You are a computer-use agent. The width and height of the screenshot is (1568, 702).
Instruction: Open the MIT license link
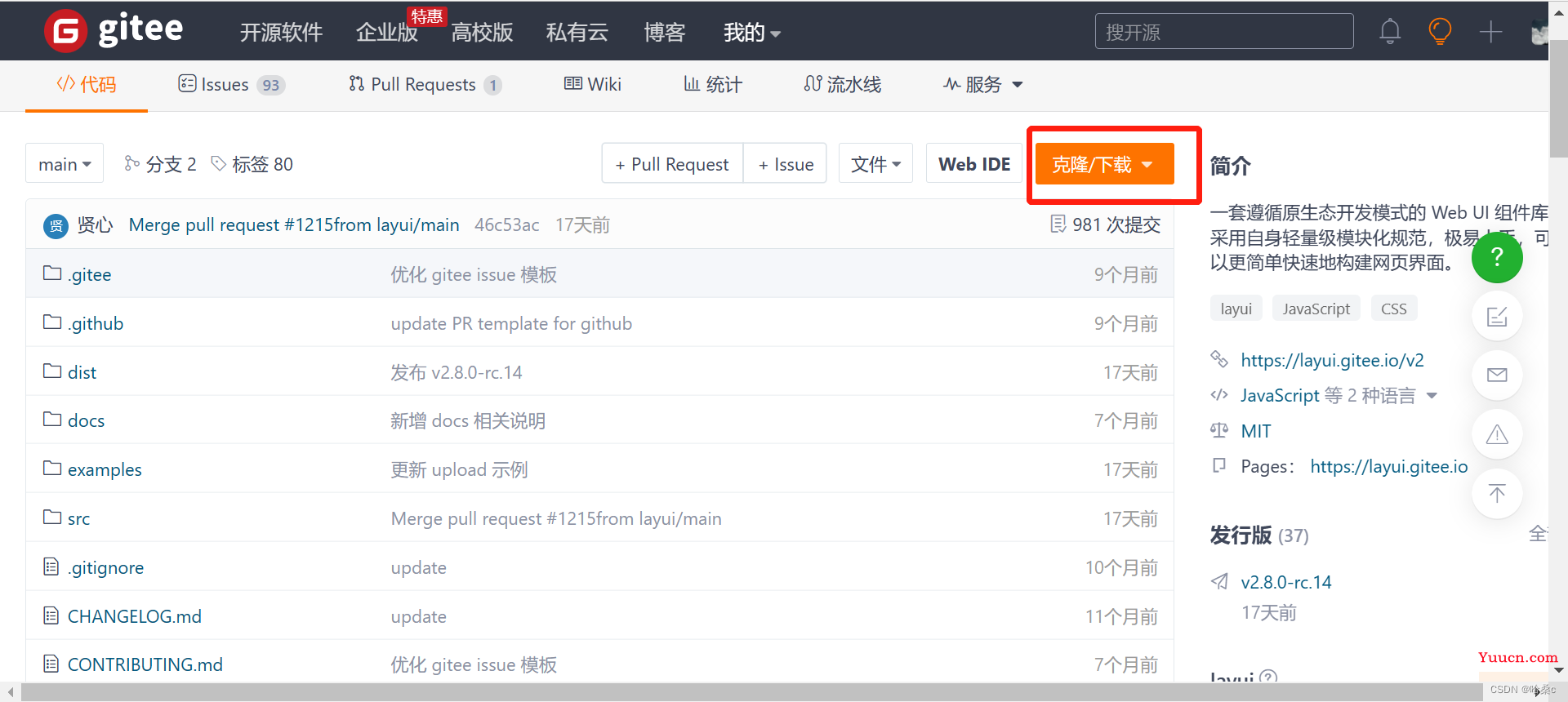(x=1256, y=431)
